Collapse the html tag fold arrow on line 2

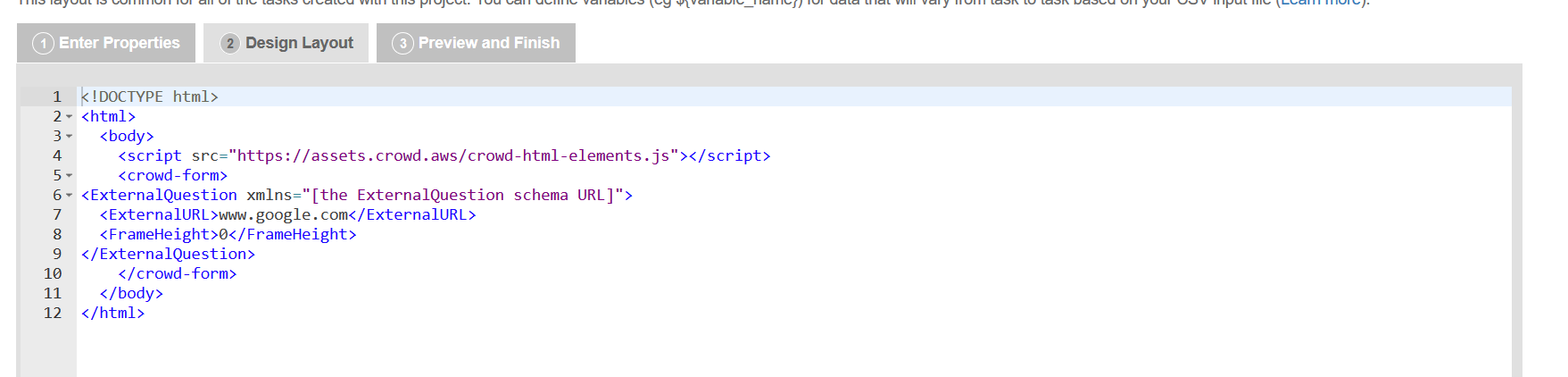pyautogui.click(x=70, y=117)
